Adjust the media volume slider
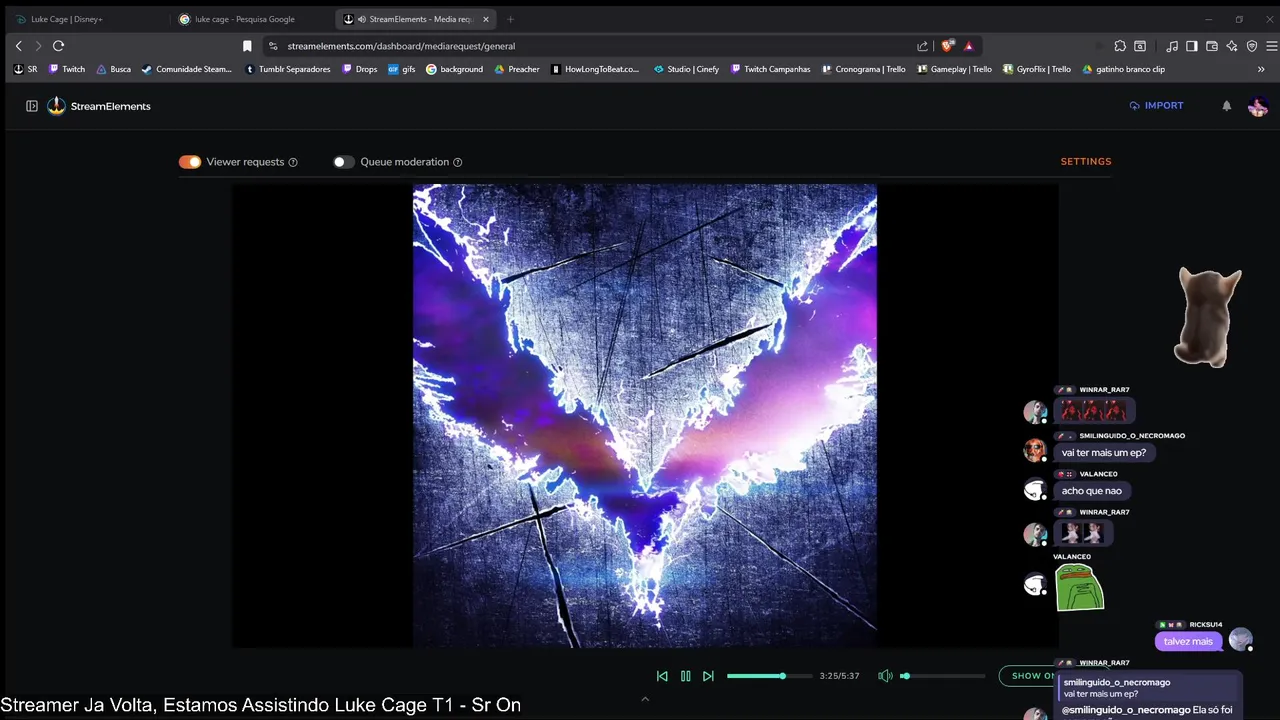The height and width of the screenshot is (720, 1280). tap(942, 676)
